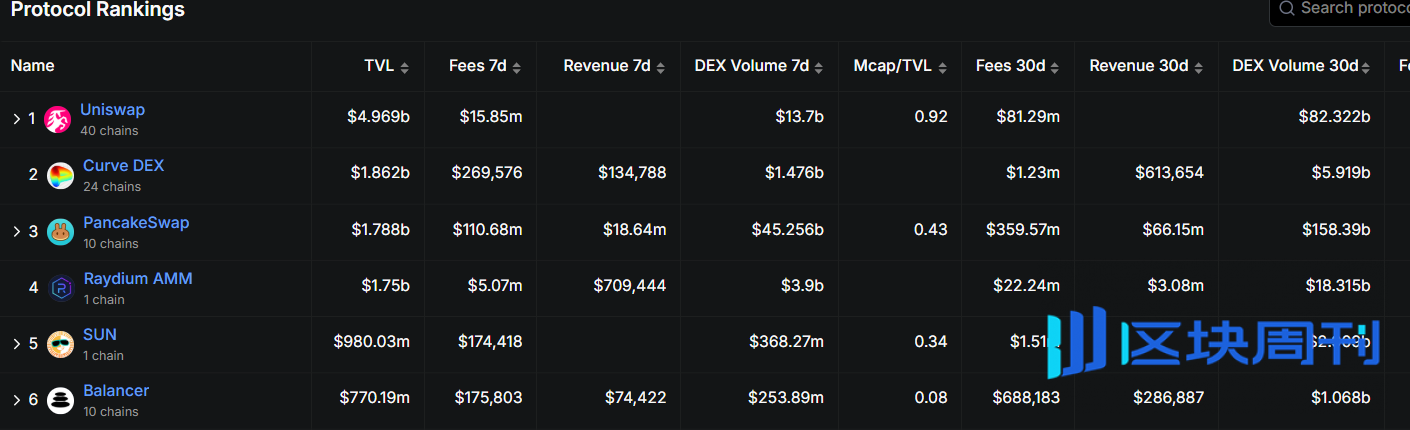This screenshot has width=1410, height=430.
Task: Expand the Balancer row
Action: [16, 400]
